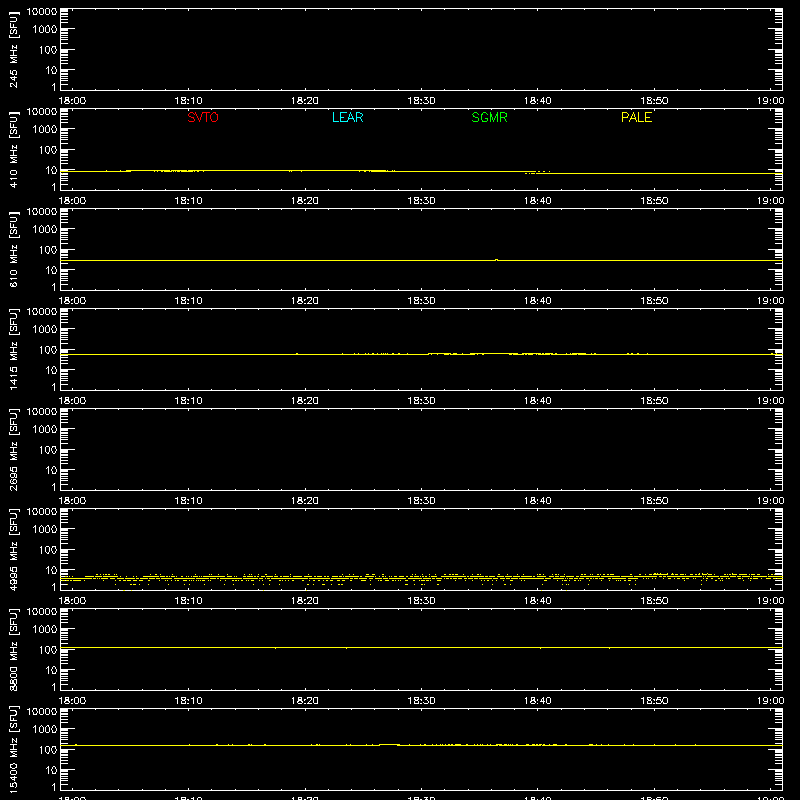Click 18:00 tick under the 610 MHz panel

[x=72, y=301]
